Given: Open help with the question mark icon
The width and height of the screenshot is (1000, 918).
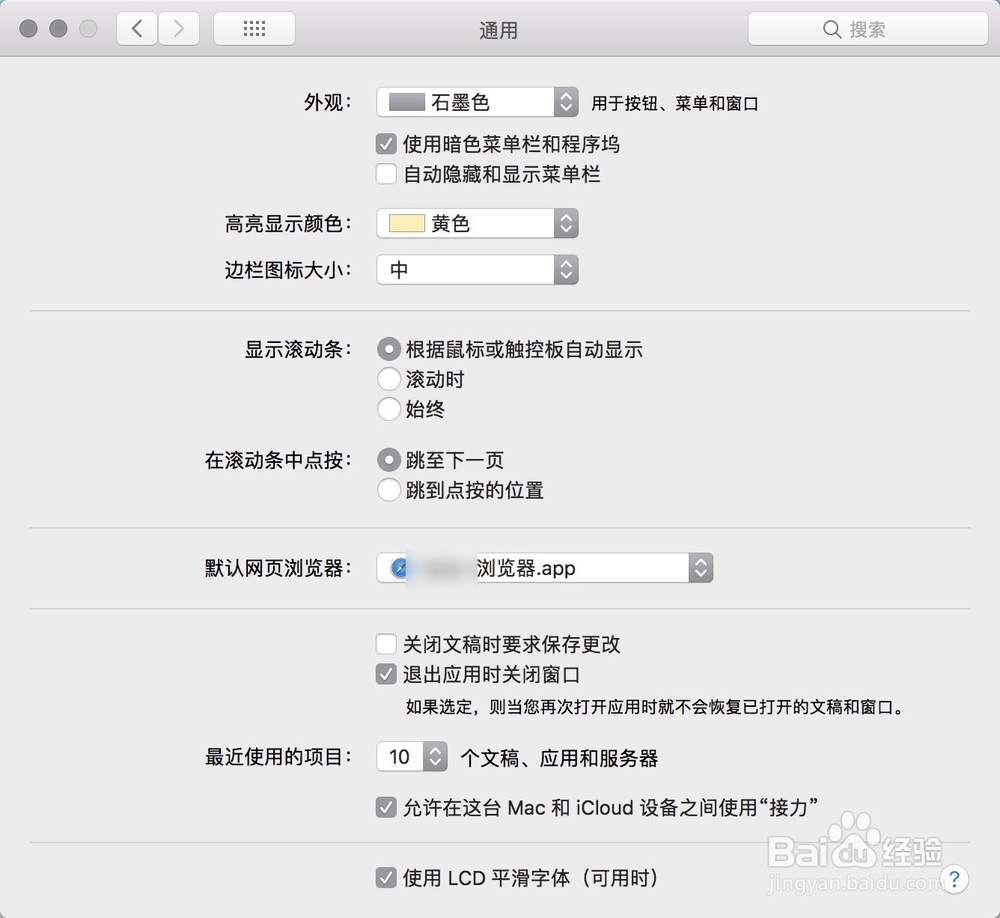Looking at the screenshot, I should pos(955,879).
